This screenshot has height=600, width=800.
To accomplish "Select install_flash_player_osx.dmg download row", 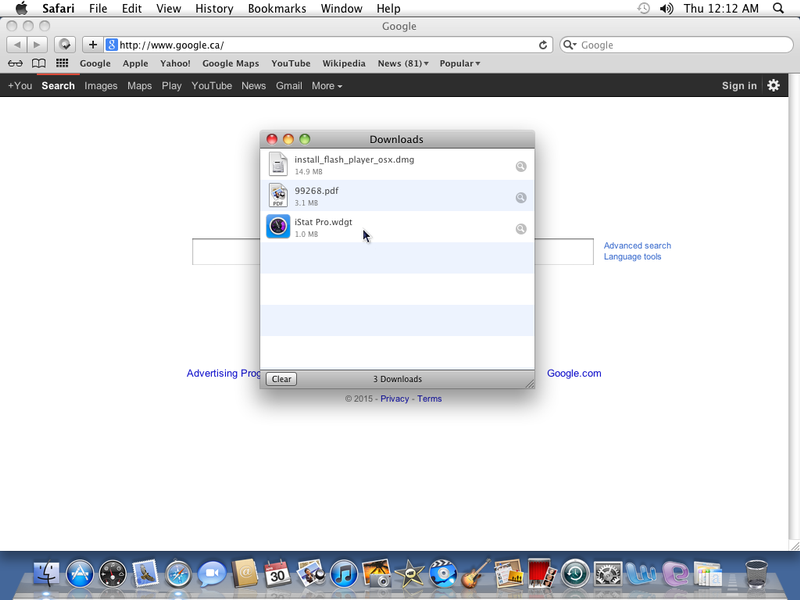I will pyautogui.click(x=397, y=164).
